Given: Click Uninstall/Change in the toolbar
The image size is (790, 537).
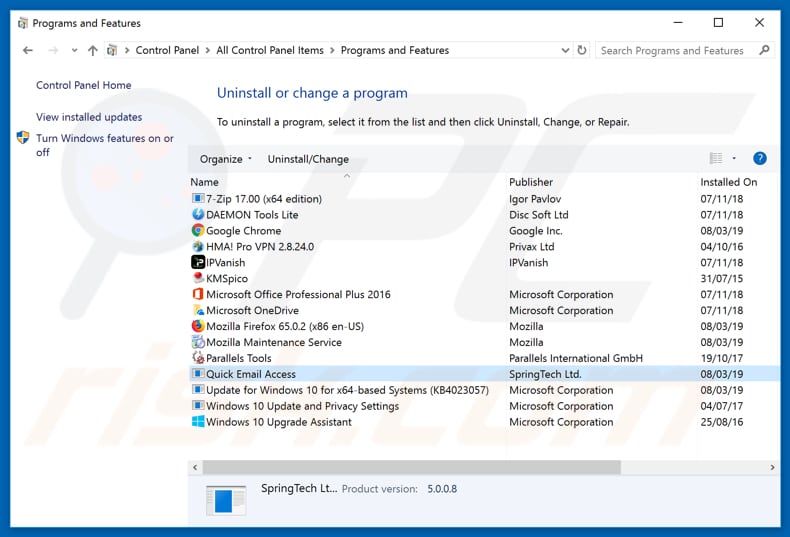Looking at the screenshot, I should coord(308,159).
